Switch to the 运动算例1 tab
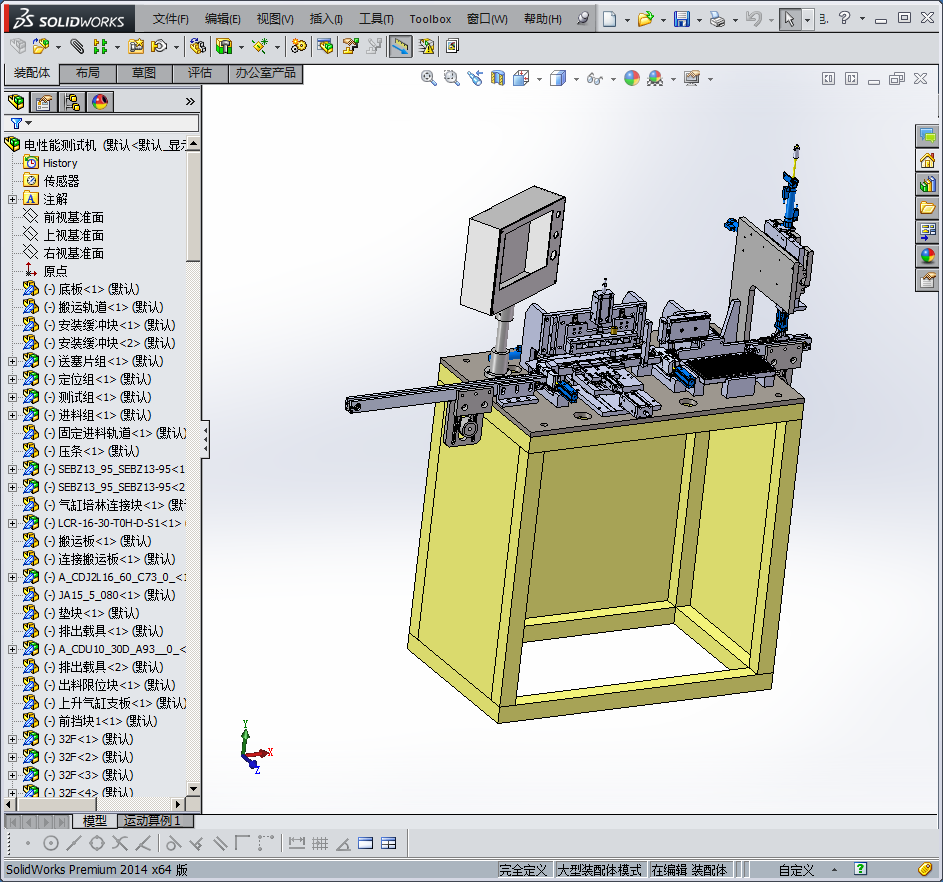The height and width of the screenshot is (882, 943). [153, 820]
